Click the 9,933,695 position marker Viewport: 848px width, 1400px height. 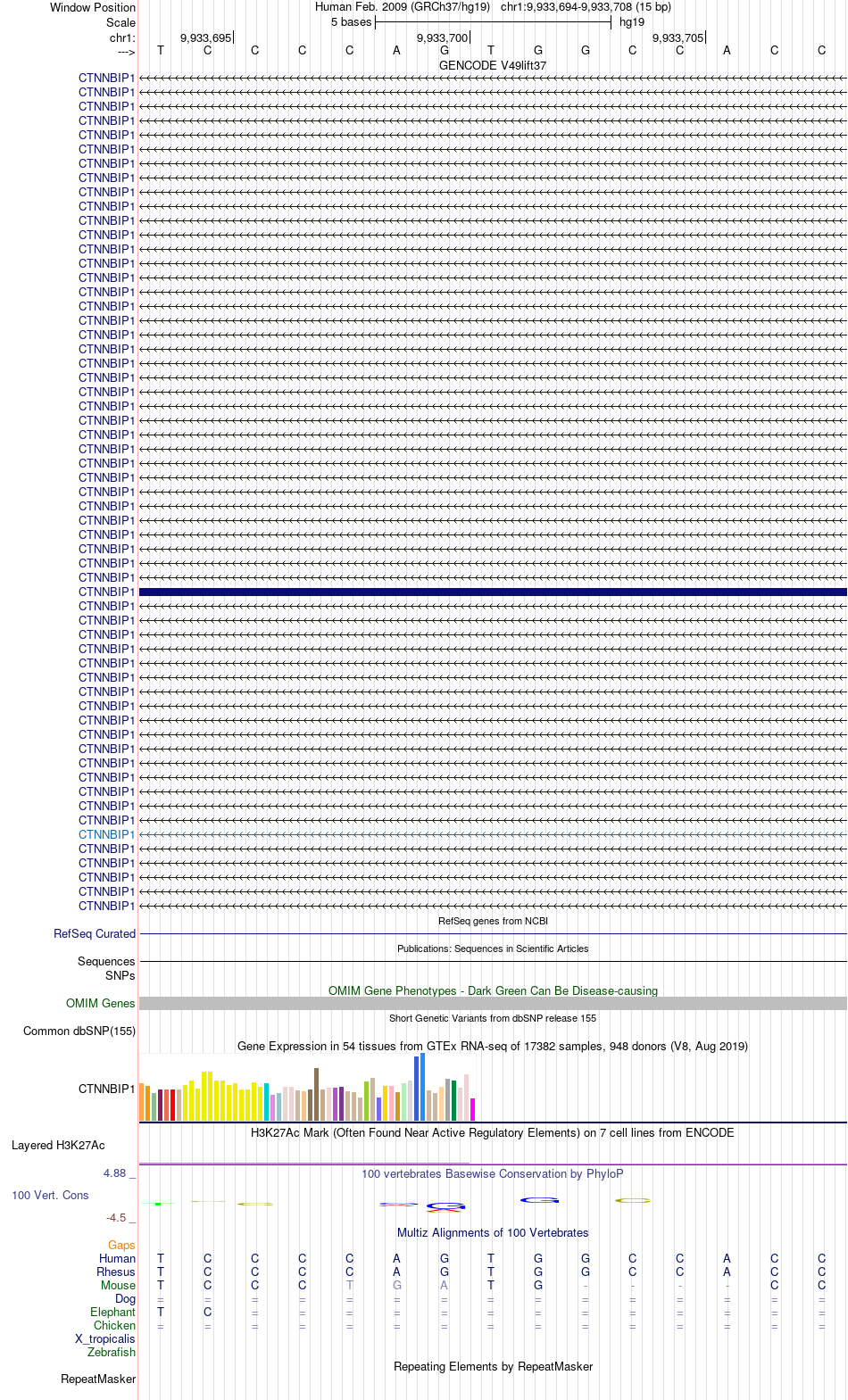click(x=206, y=38)
